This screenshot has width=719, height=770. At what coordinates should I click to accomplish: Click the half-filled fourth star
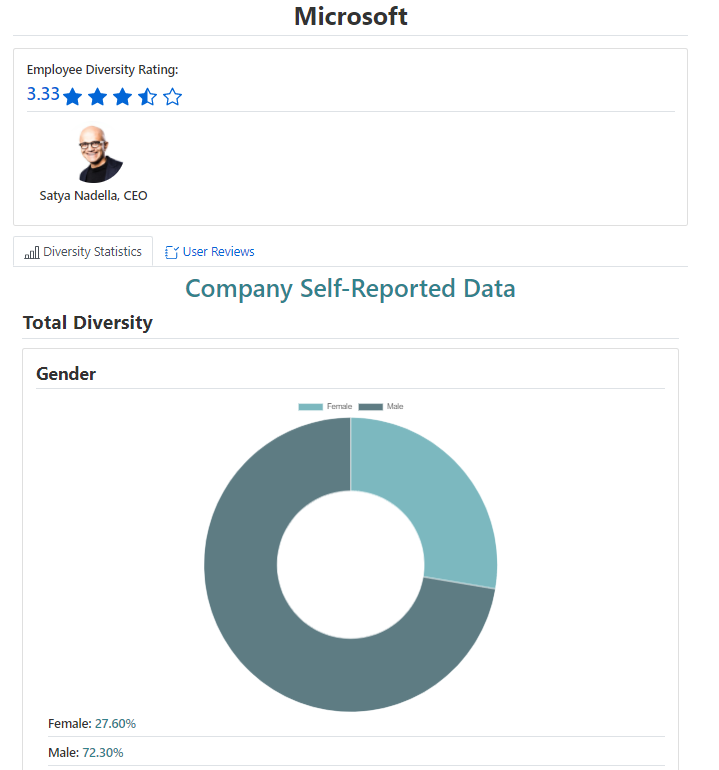[x=147, y=97]
